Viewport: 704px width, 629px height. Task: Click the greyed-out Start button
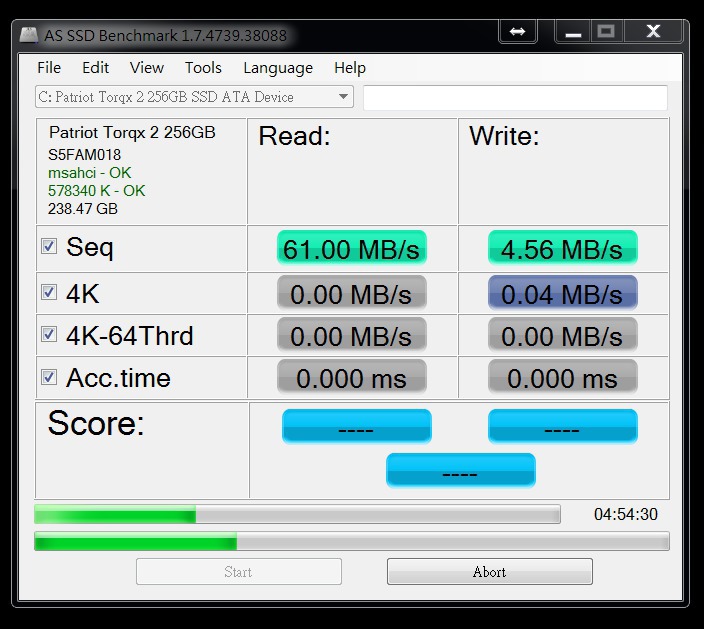239,572
